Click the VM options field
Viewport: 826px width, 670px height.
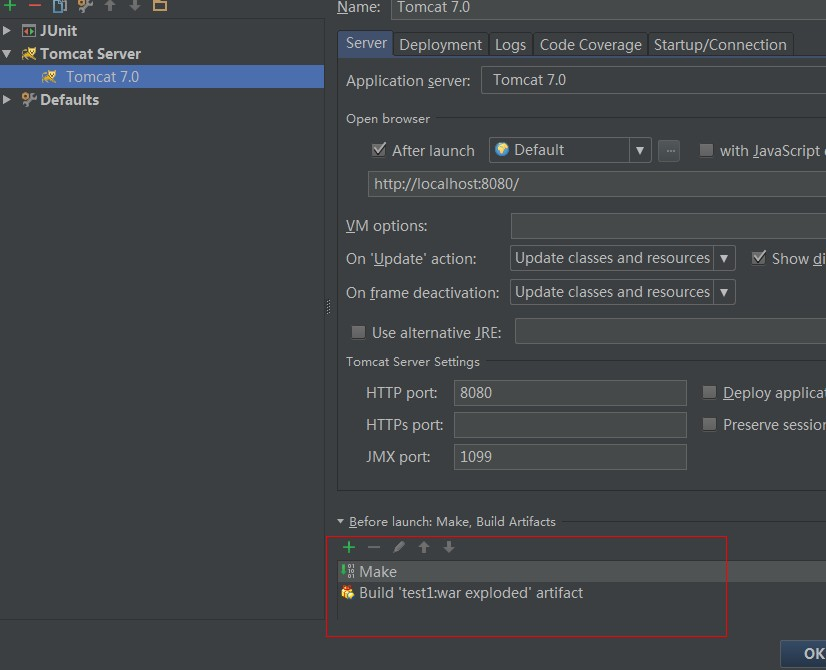pyautogui.click(x=668, y=226)
